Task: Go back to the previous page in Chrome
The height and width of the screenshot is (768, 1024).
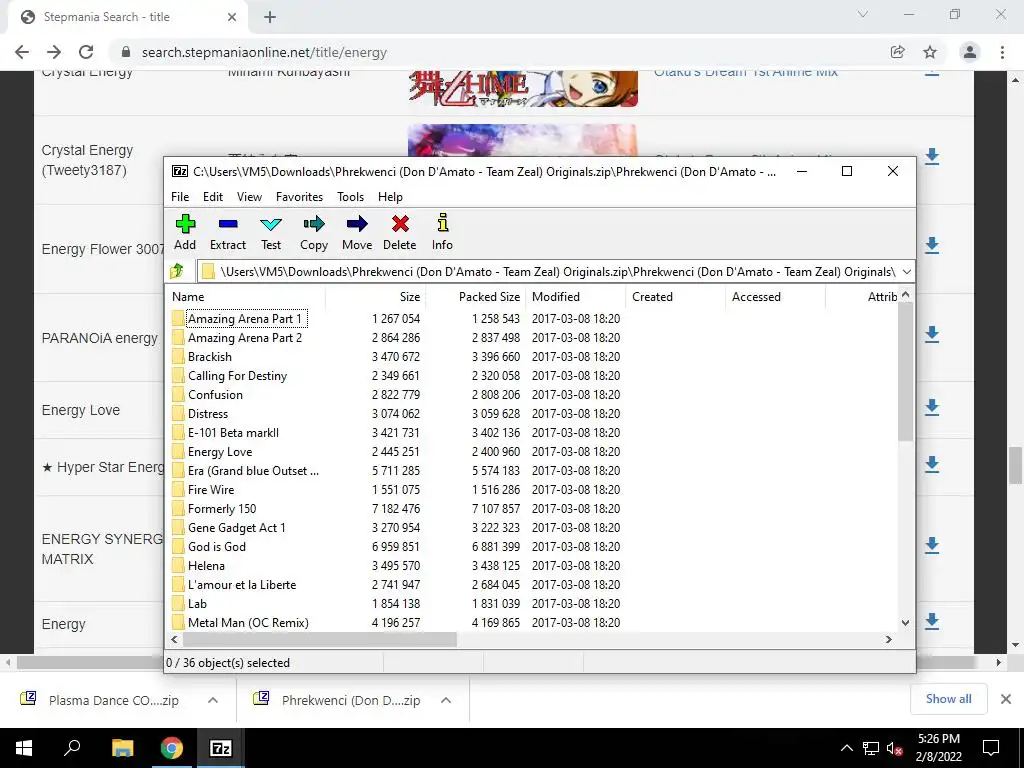Action: tap(22, 52)
